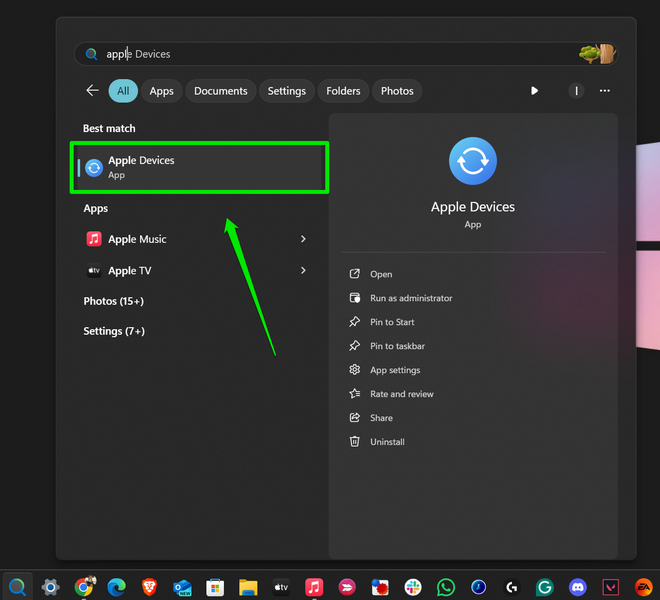Expand Apple TV options chevron

[303, 271]
